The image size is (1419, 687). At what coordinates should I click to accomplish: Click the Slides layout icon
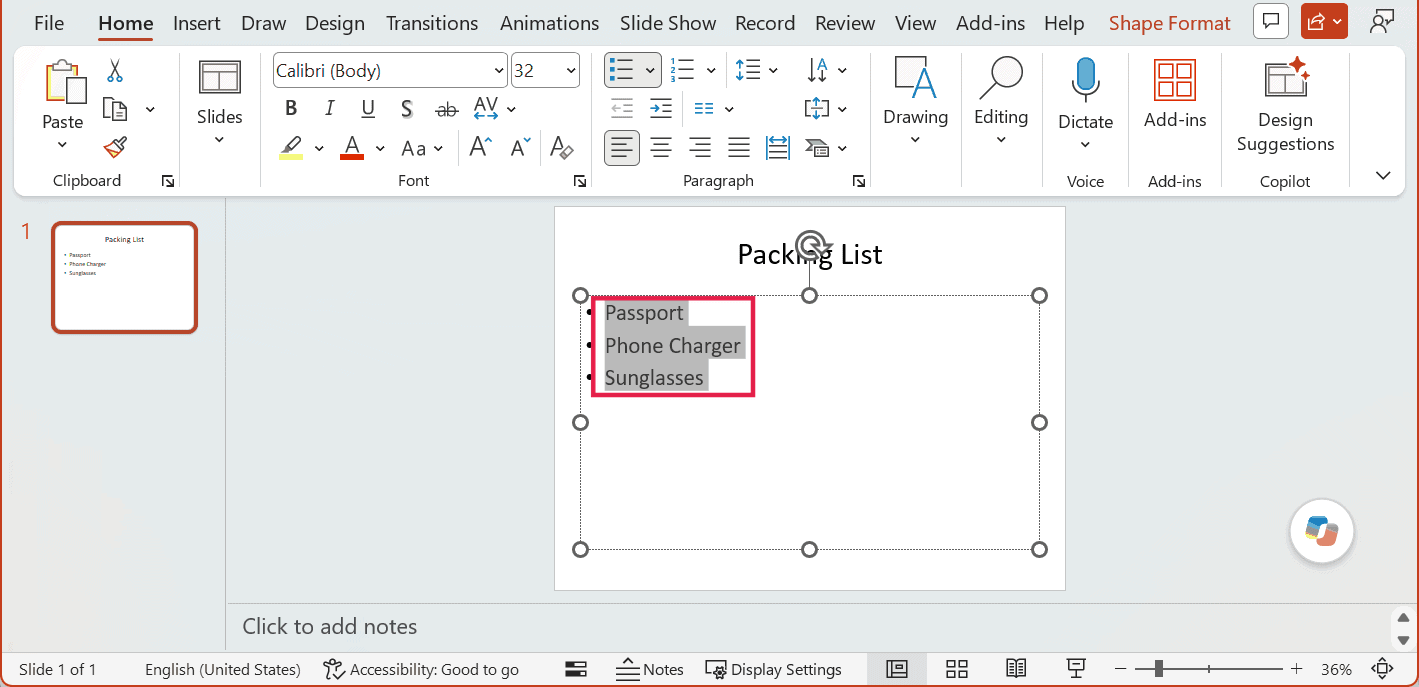(219, 78)
